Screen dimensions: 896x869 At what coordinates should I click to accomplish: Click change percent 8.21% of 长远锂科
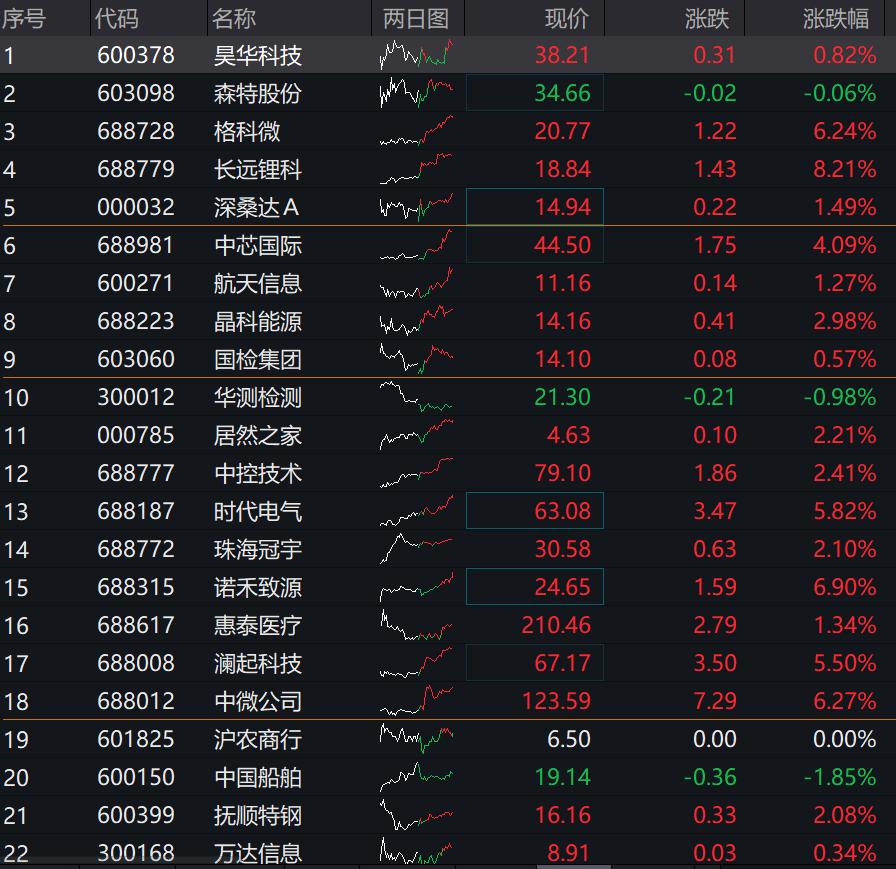(x=845, y=169)
